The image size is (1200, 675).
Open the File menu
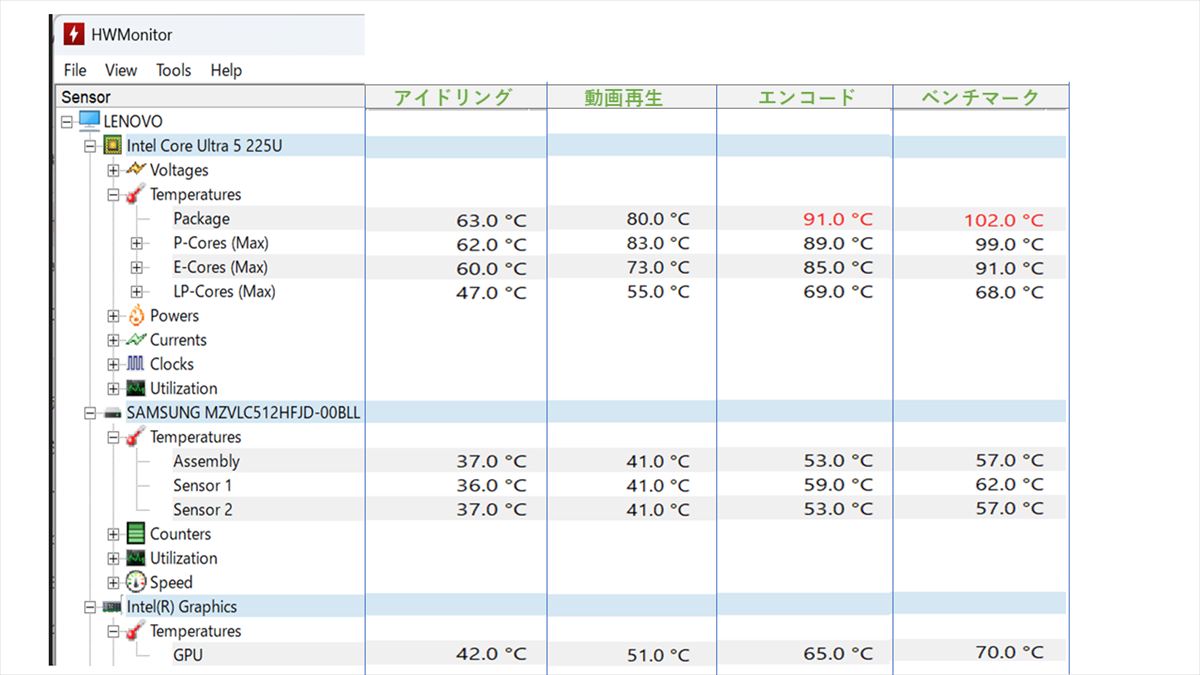pos(75,70)
